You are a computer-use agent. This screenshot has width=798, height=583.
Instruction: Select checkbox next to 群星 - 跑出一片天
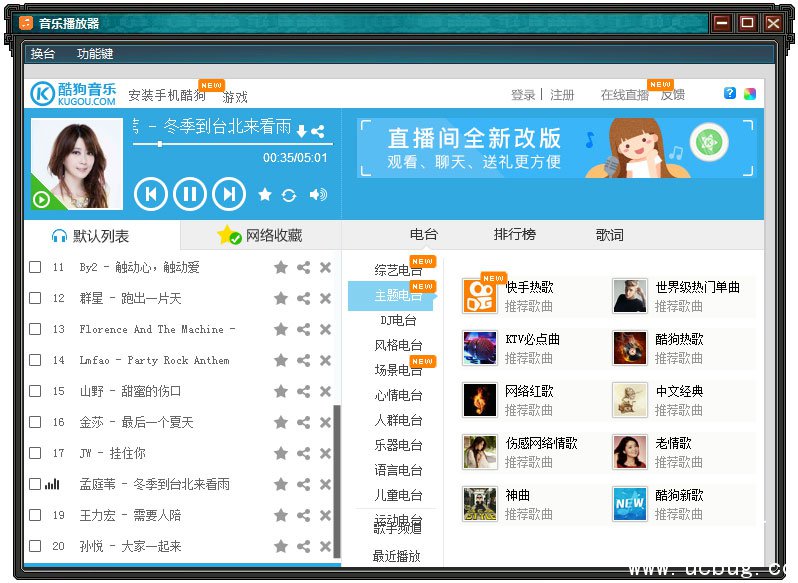click(x=35, y=298)
